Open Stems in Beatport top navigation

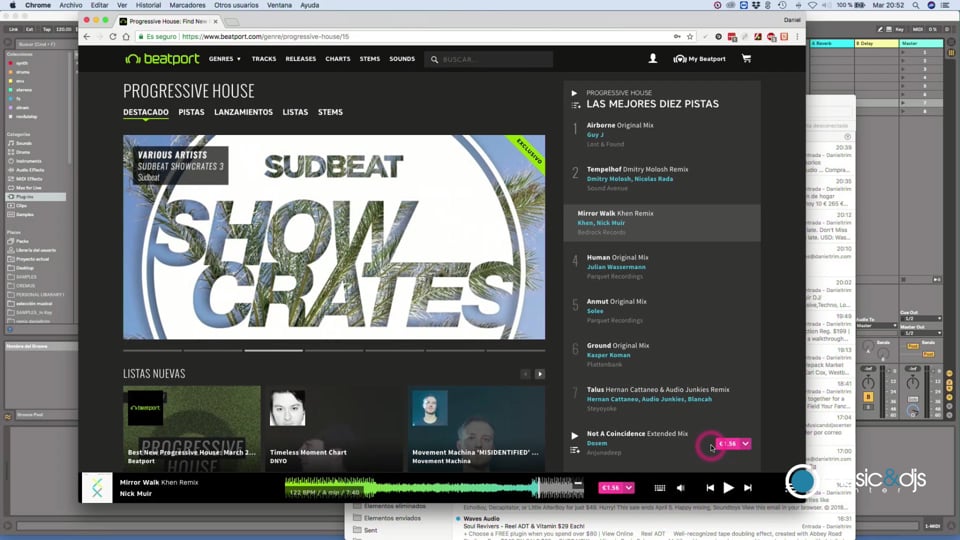coord(370,59)
